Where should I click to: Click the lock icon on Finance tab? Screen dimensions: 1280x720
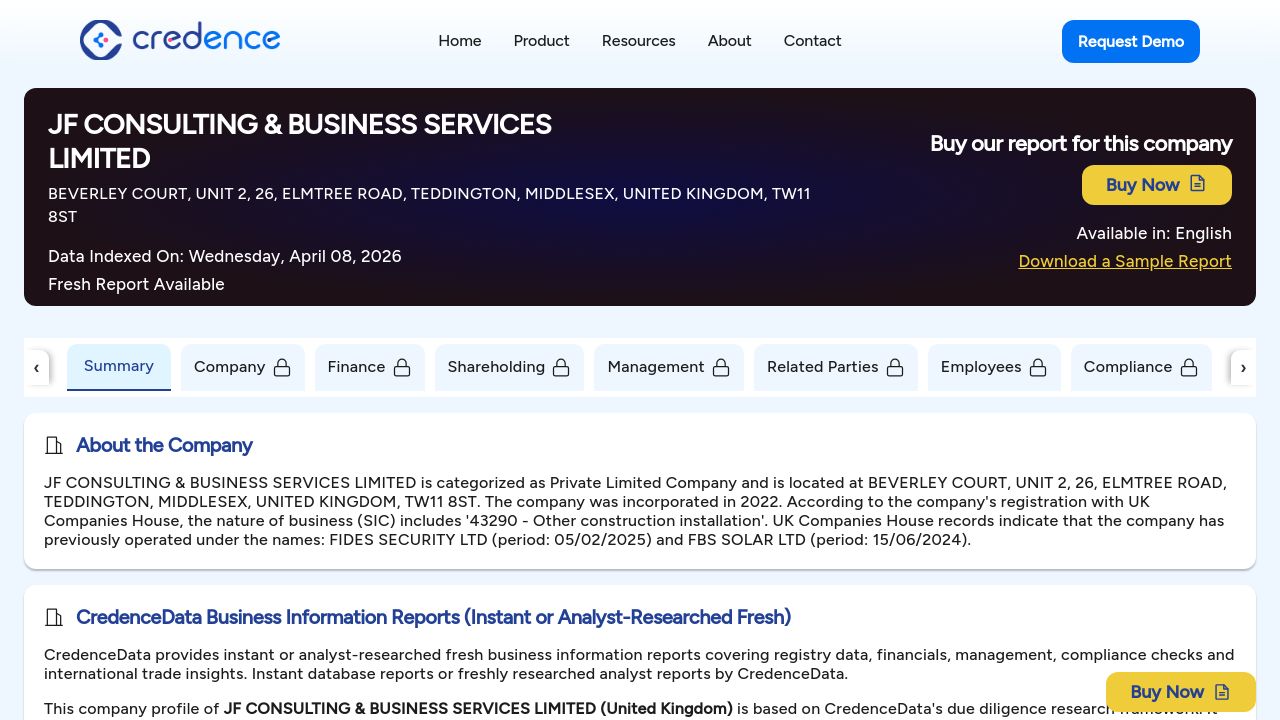click(402, 367)
